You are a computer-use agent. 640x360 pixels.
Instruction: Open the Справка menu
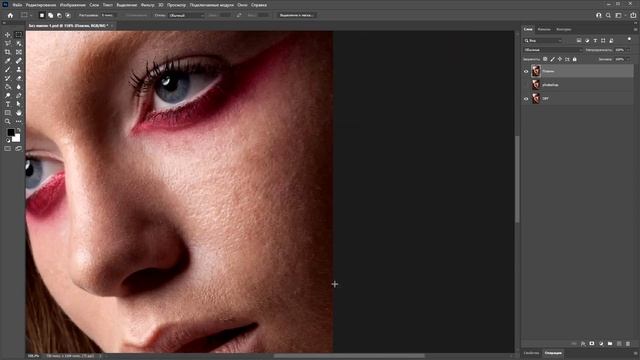point(259,5)
